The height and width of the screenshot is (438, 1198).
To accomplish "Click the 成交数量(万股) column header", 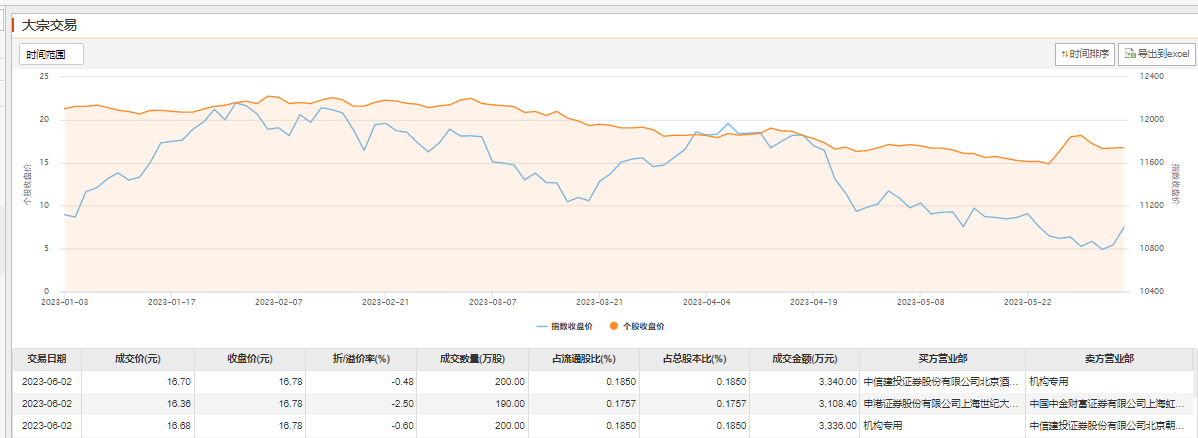I will [473, 359].
